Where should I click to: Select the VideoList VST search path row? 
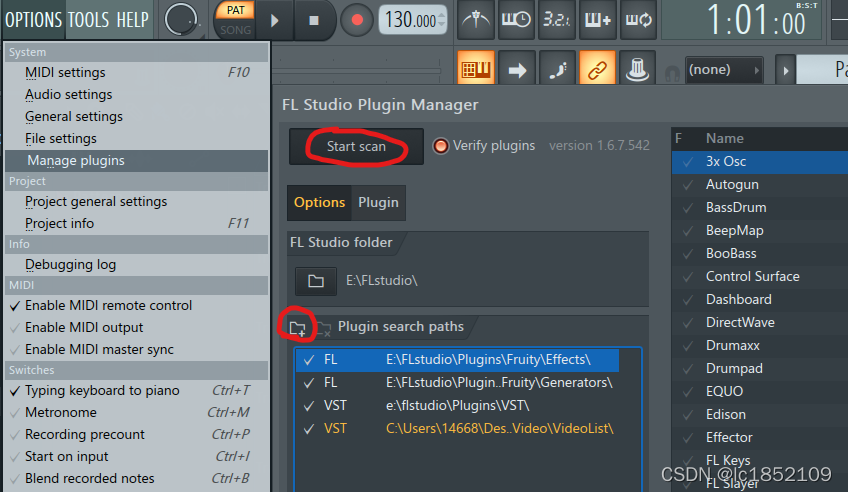(458, 429)
